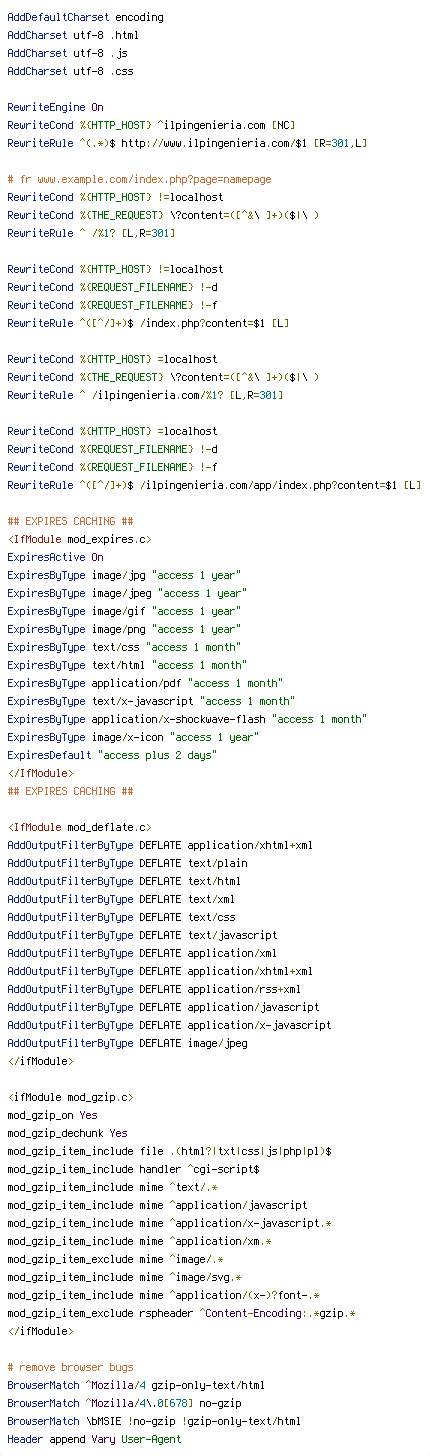Click 'AddOutputFilterByType DEFLATE application/rss+xml' line
Viewport: 430px width, 1456px height.
pyautogui.click(x=154, y=989)
